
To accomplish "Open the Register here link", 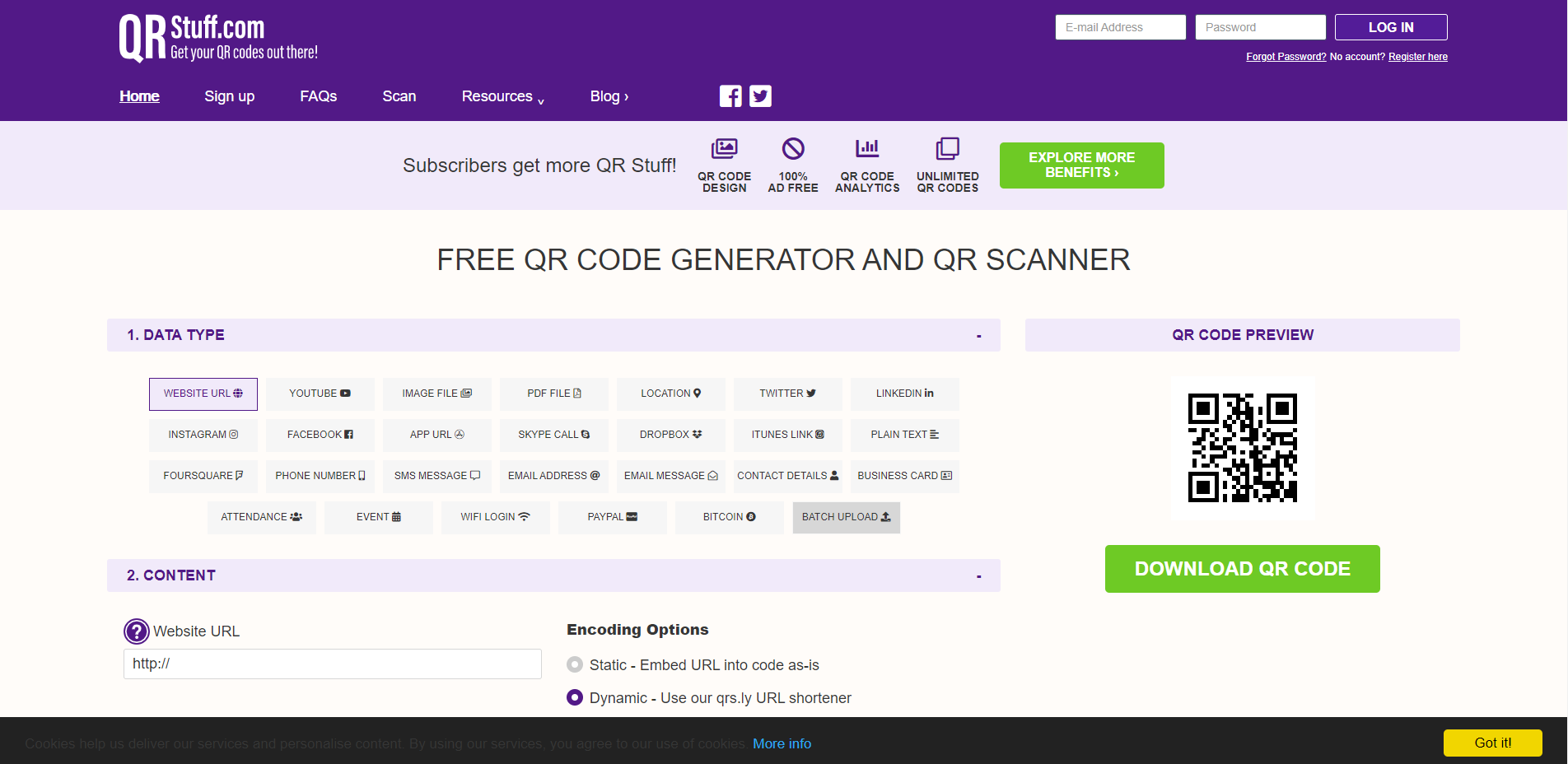I will [x=1417, y=56].
